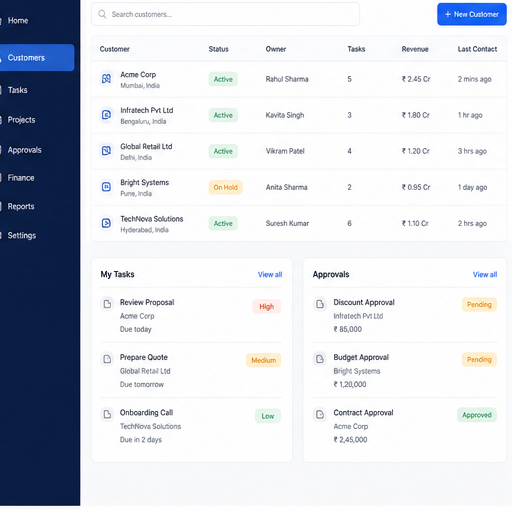Viewport: 512px width, 512px height.
Task: Navigate to Finance in the sidebar
Action: [x=21, y=178]
